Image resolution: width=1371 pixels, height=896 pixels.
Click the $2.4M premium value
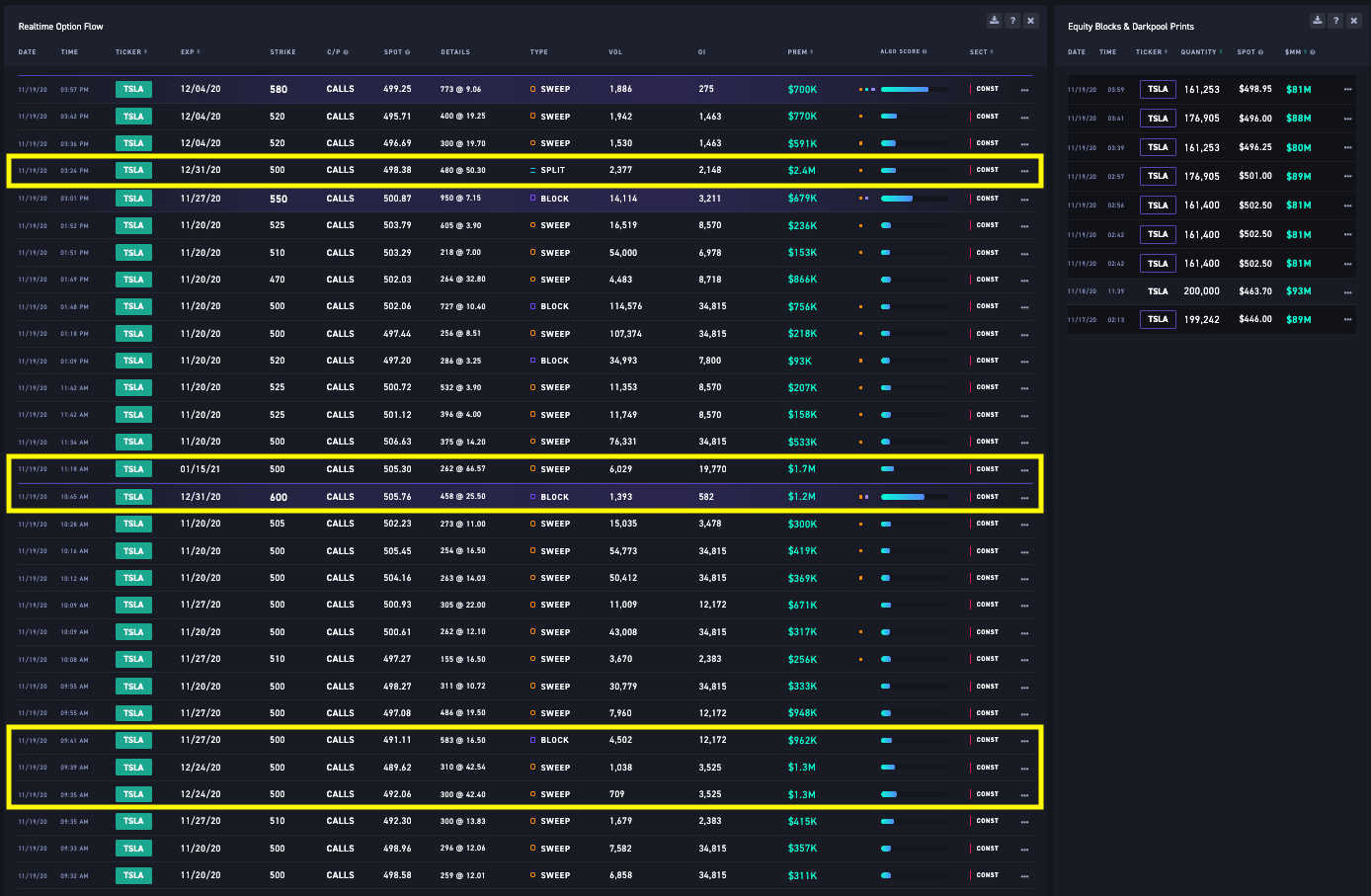pos(802,171)
